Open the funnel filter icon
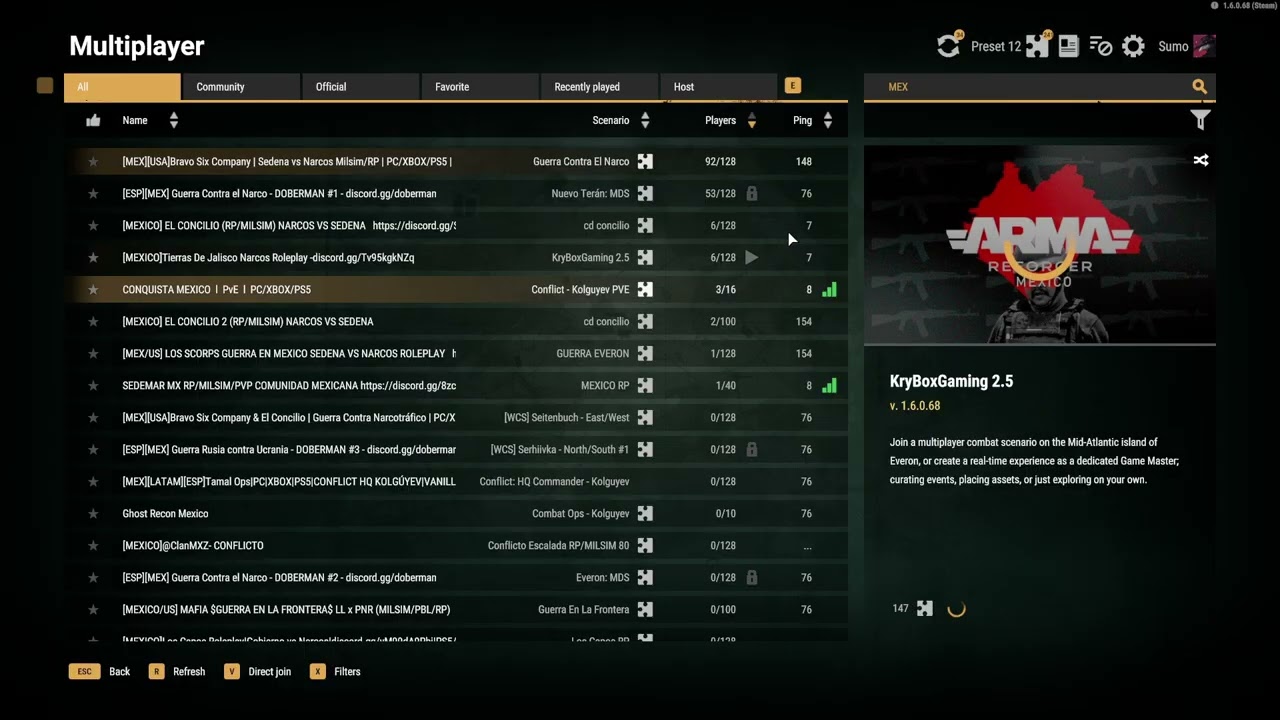Screen dimensions: 1280x720 [1201, 120]
